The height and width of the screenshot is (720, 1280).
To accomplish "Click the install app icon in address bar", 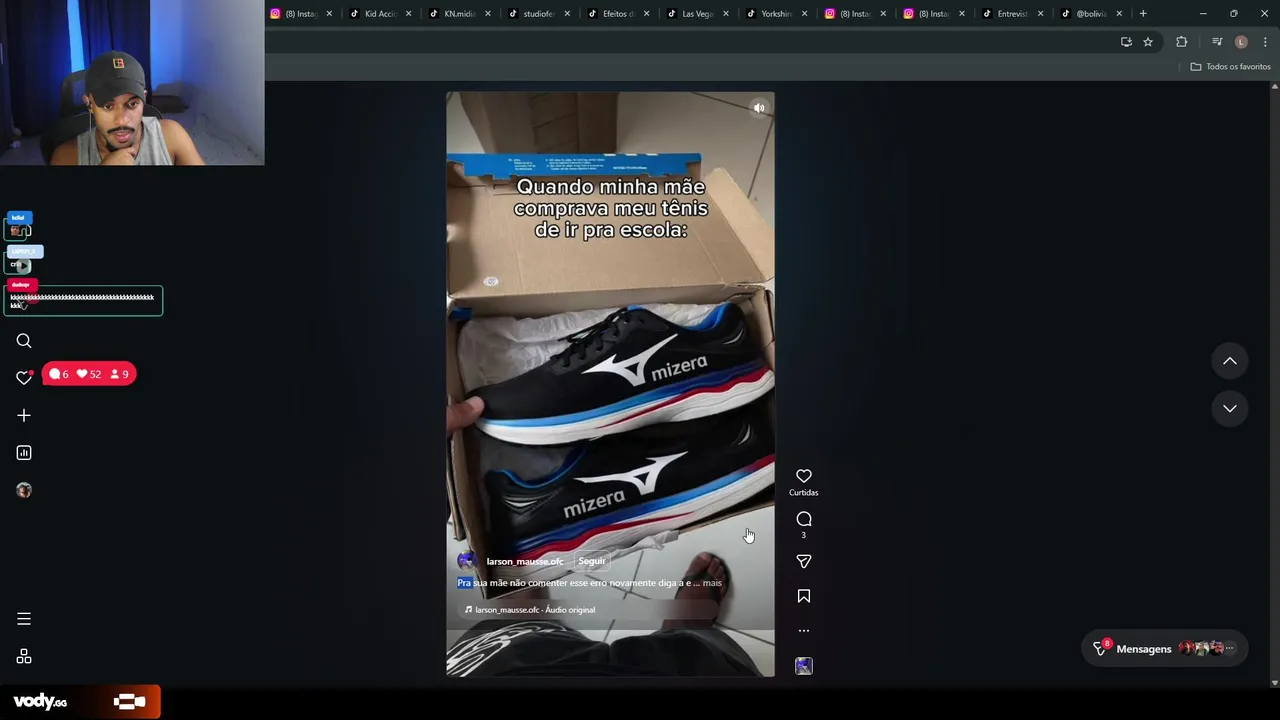I will coord(1126,42).
